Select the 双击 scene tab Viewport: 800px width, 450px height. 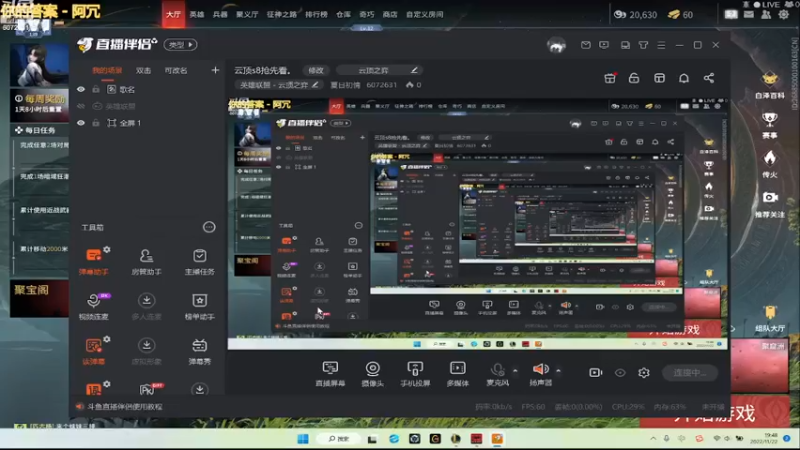tap(143, 70)
